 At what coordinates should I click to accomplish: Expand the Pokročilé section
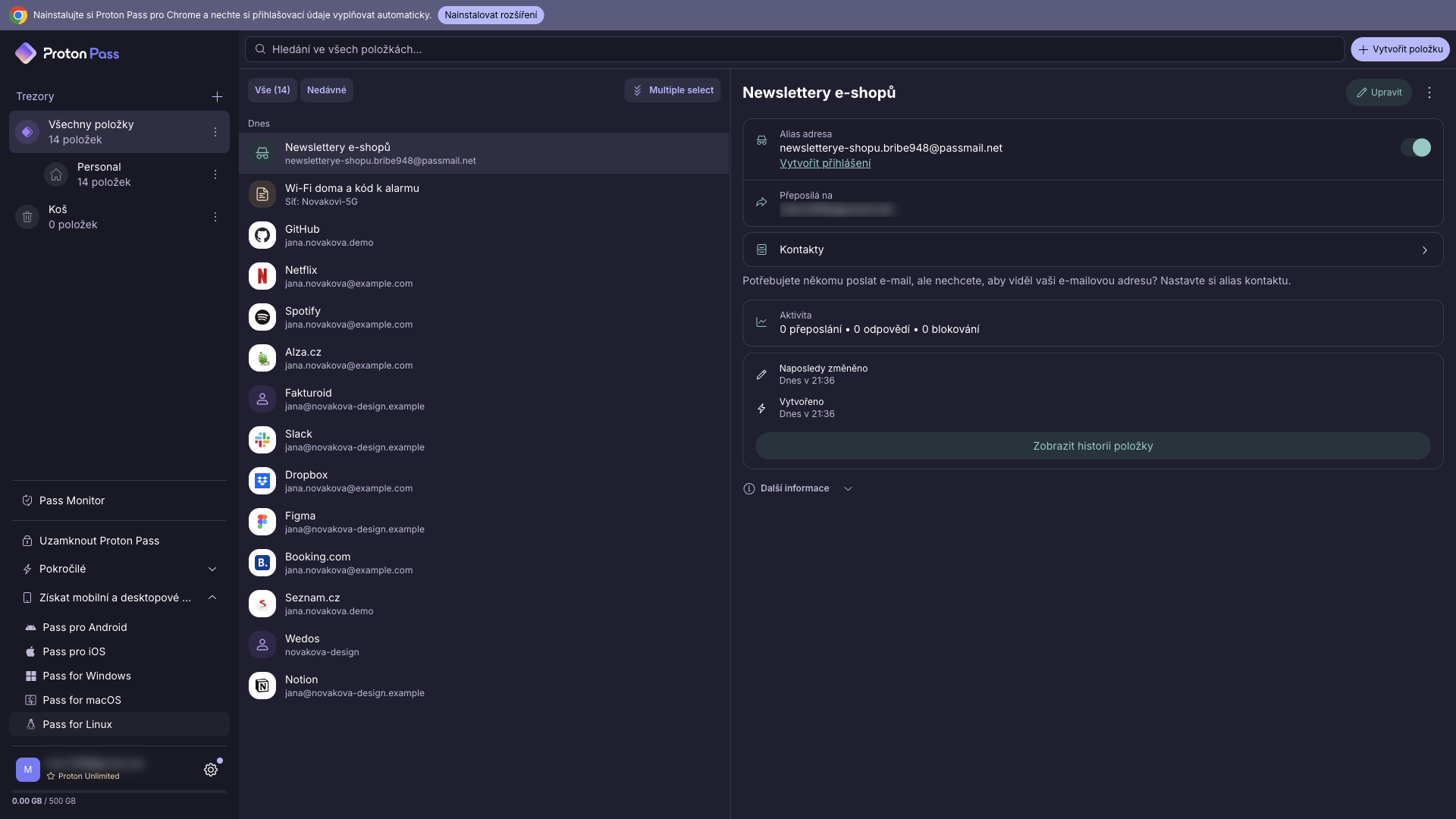119,569
